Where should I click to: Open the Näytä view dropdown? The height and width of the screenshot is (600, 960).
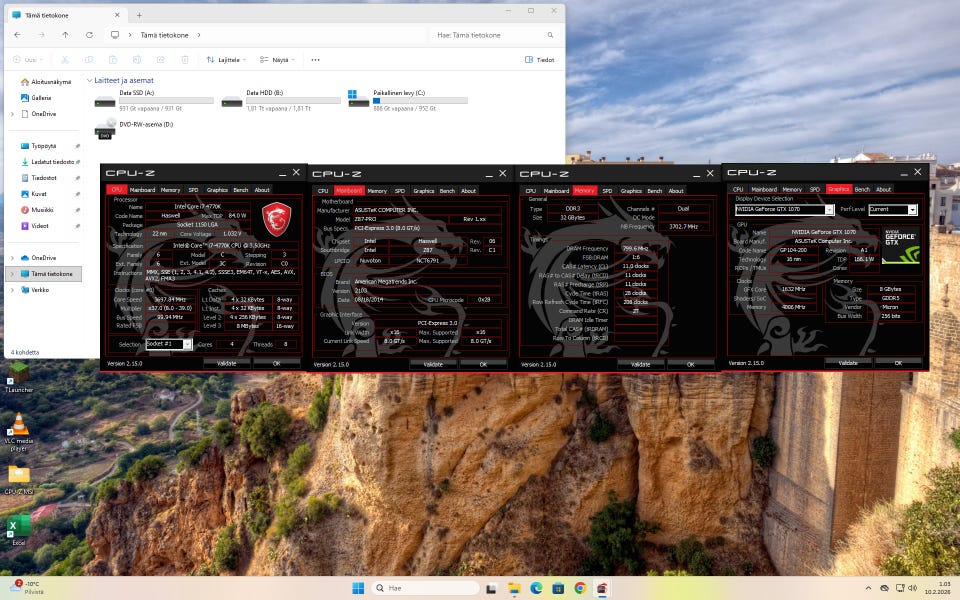[277, 60]
